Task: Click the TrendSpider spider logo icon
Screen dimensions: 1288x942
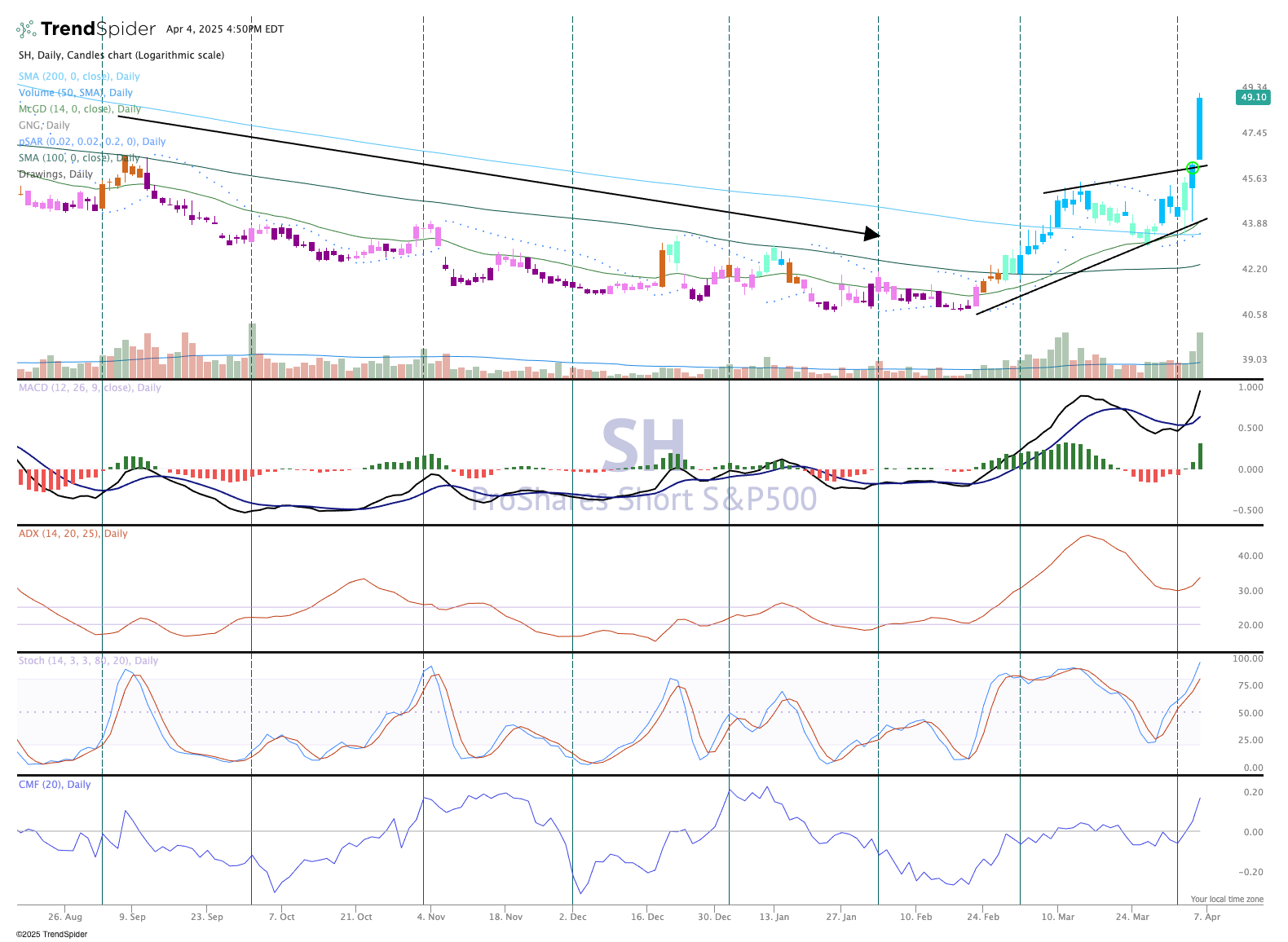Action: (x=27, y=29)
